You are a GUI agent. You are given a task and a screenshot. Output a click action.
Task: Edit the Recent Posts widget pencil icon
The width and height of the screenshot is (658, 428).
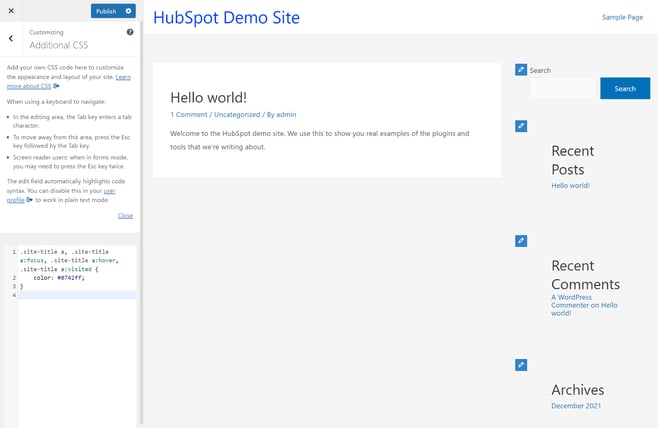click(521, 126)
